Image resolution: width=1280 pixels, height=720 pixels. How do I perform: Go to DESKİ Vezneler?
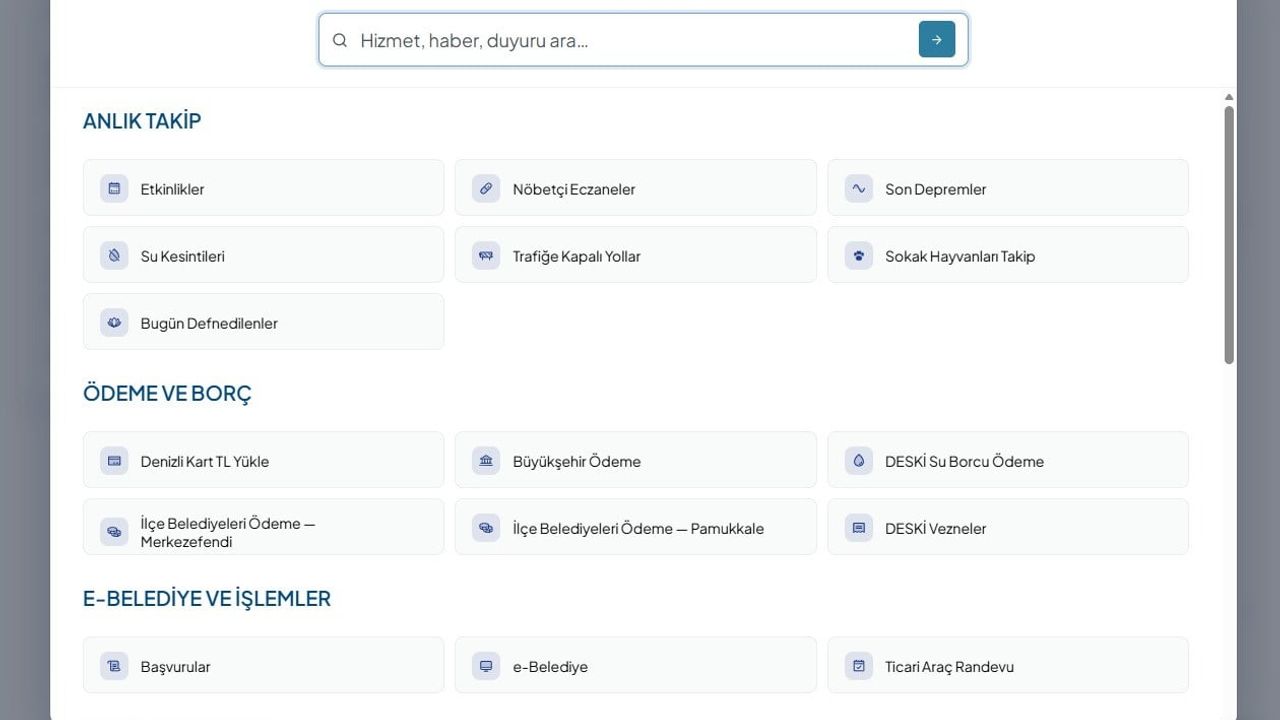point(1008,527)
